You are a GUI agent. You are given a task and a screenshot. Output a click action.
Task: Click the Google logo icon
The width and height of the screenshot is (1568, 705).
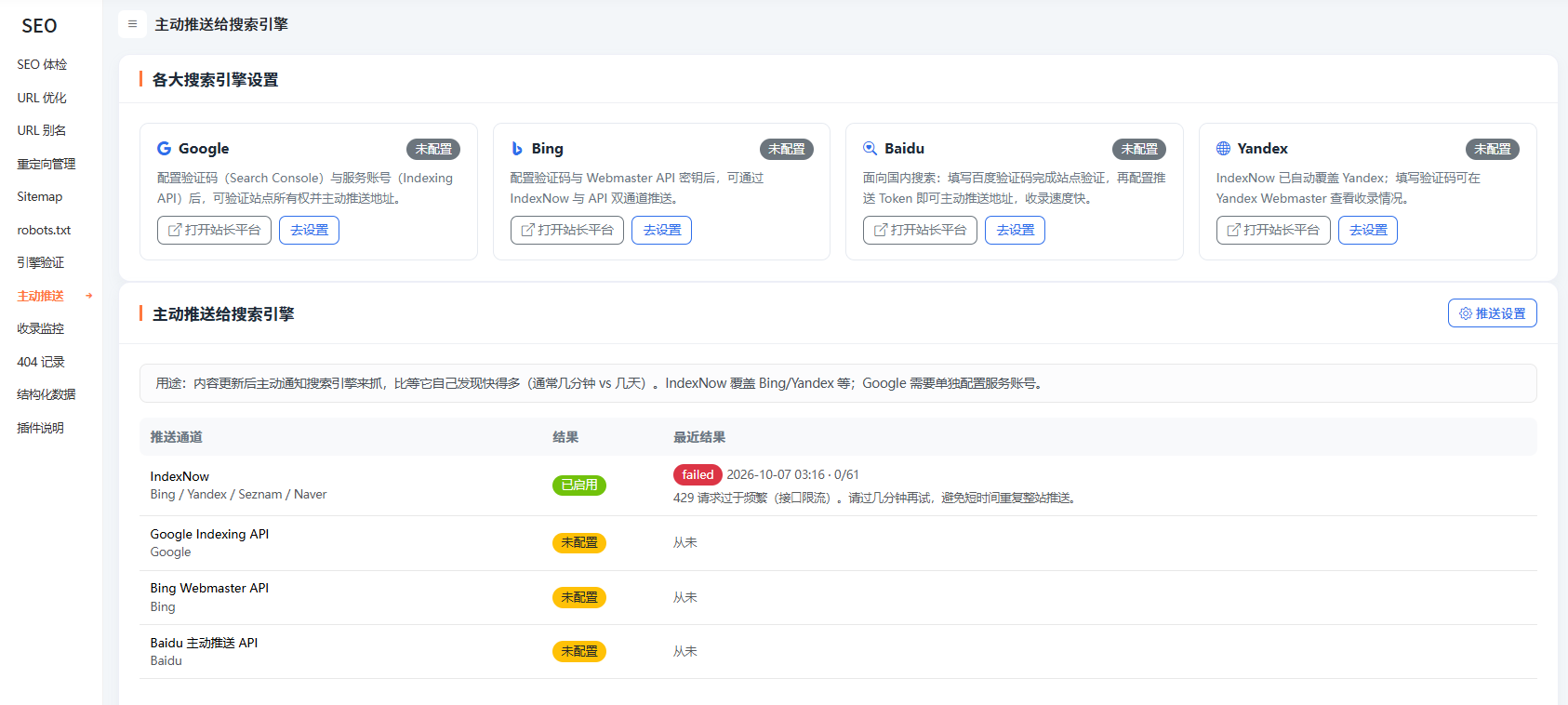click(x=165, y=149)
